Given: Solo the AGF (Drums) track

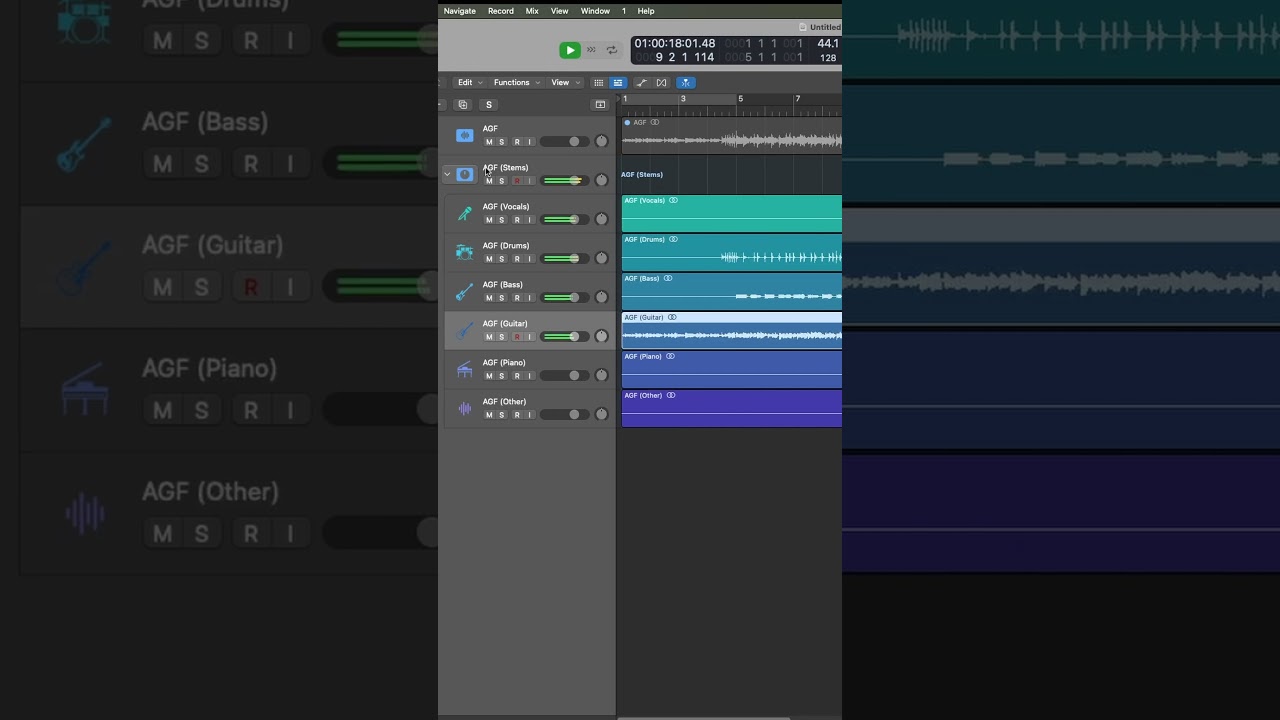Looking at the screenshot, I should [501, 258].
